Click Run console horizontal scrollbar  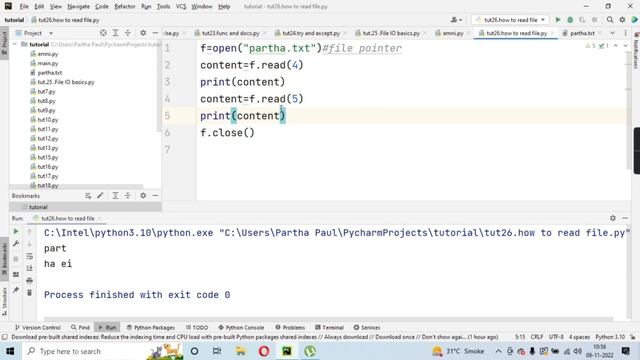(328, 319)
